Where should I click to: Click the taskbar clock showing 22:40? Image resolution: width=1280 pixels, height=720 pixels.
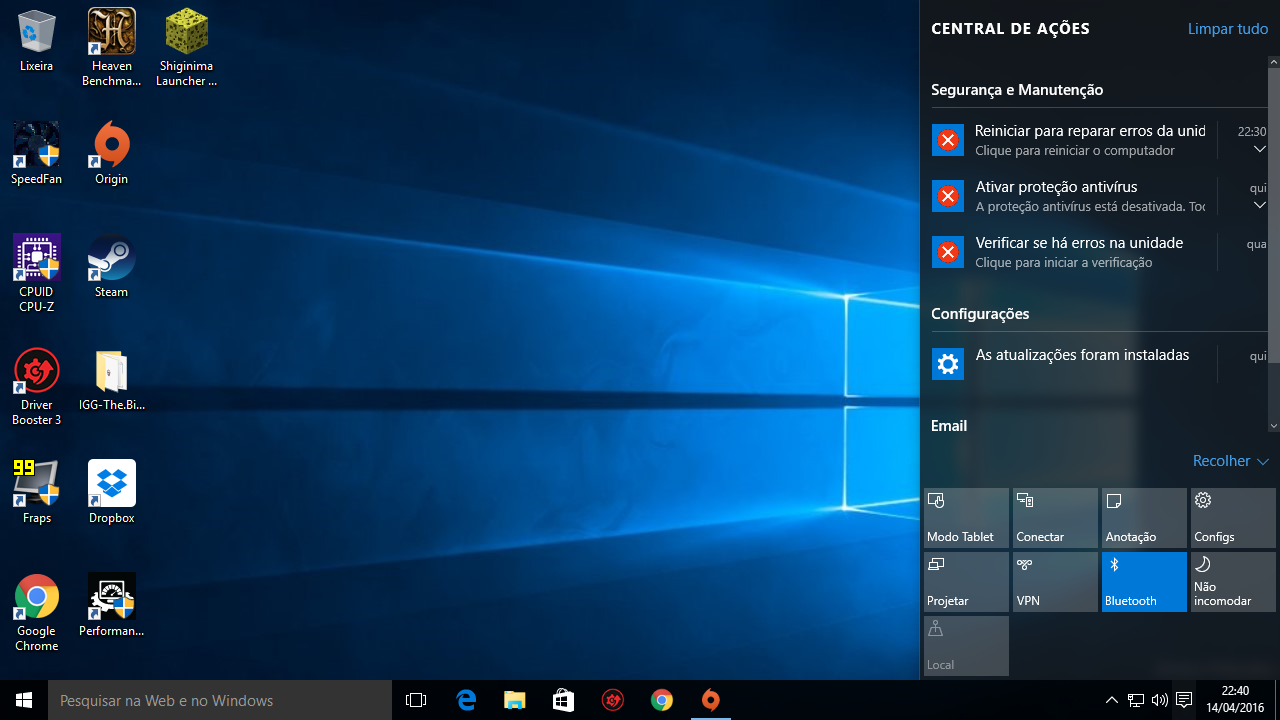coord(1236,700)
